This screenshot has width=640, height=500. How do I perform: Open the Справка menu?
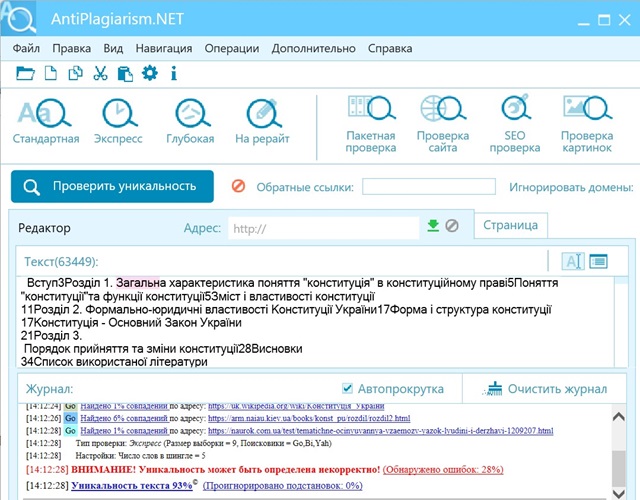[x=390, y=49]
